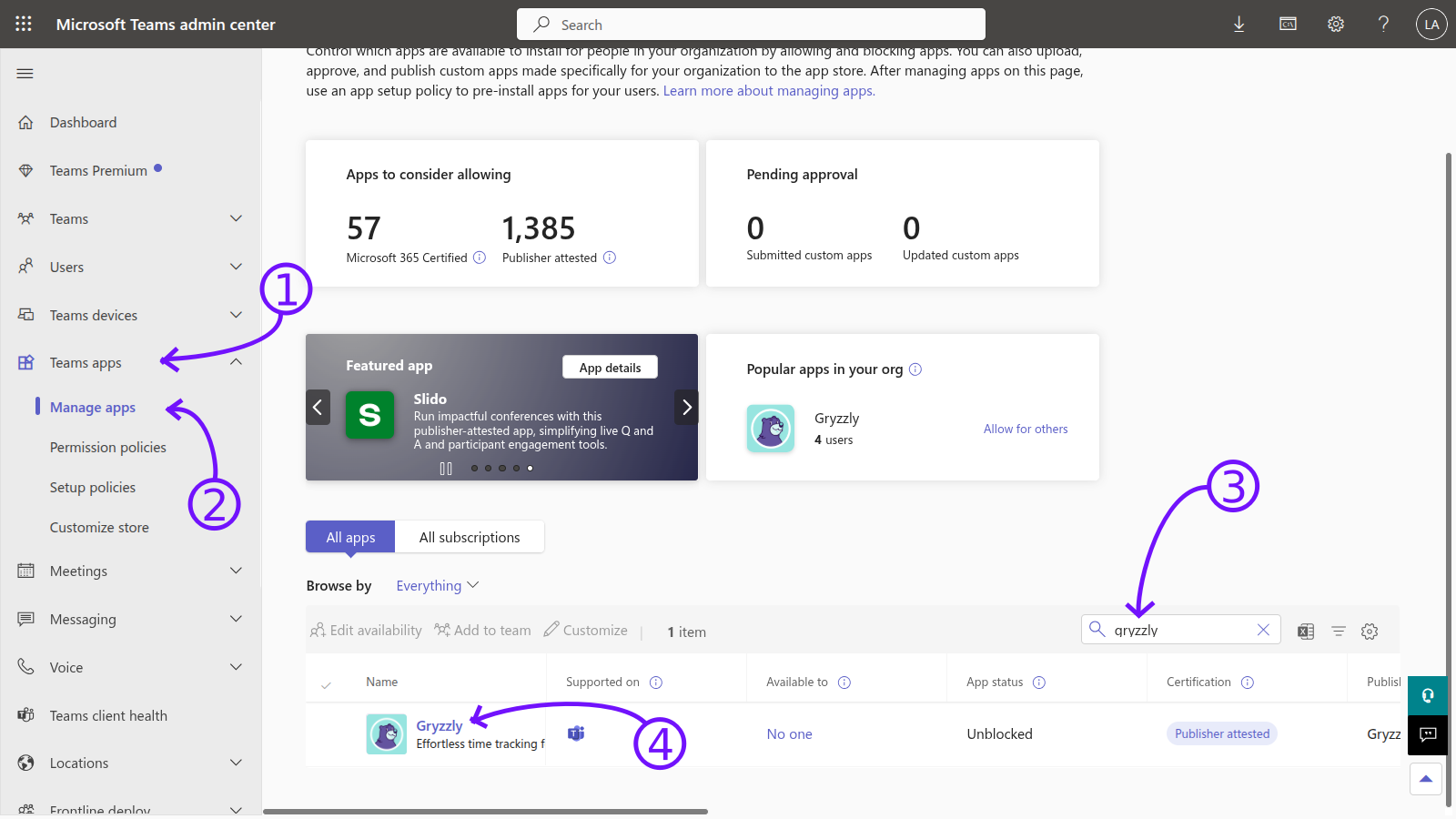Pause the featured app carousel
The width and height of the screenshot is (1456, 819).
446,469
